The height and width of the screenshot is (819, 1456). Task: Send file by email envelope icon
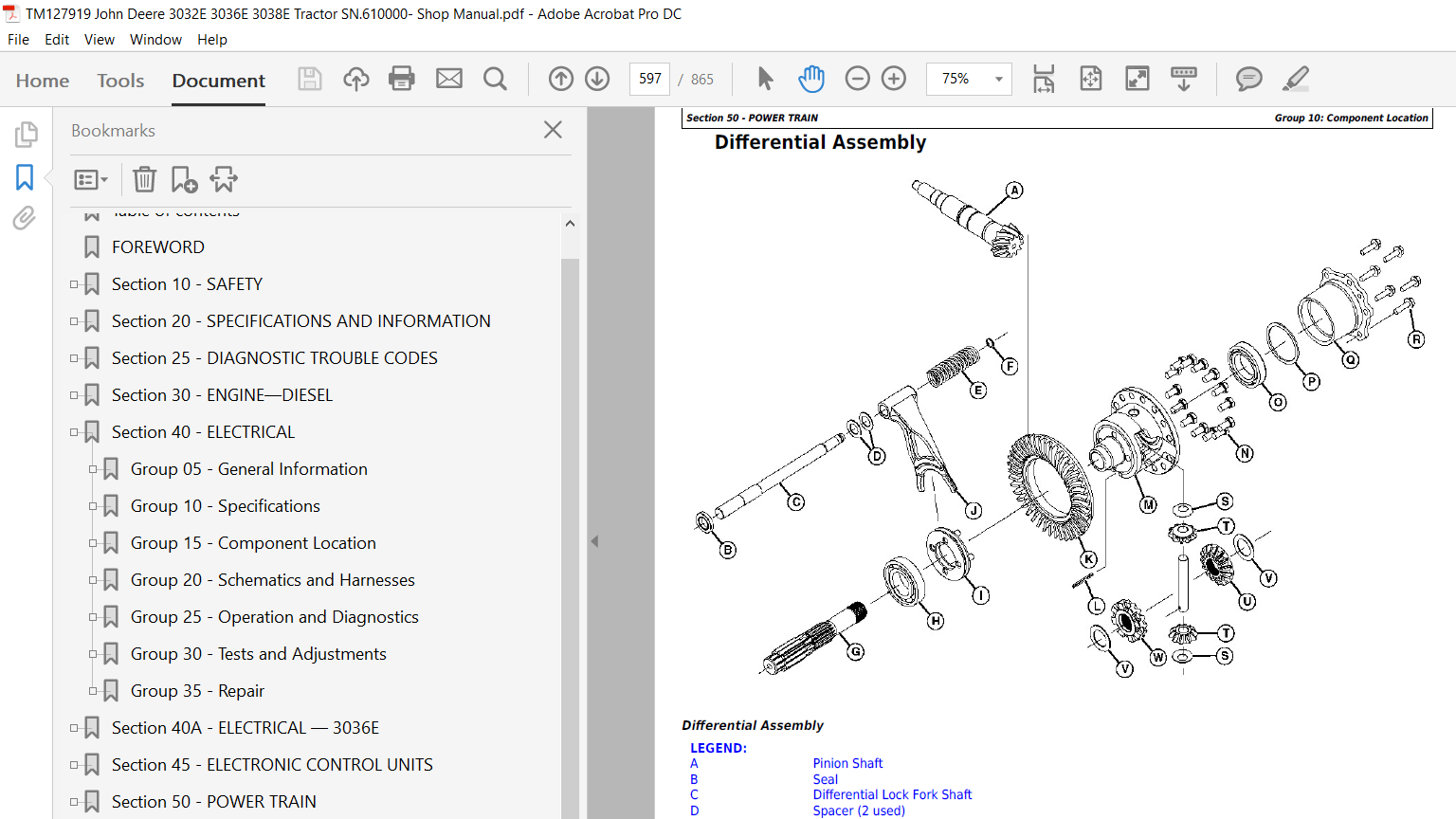(449, 79)
